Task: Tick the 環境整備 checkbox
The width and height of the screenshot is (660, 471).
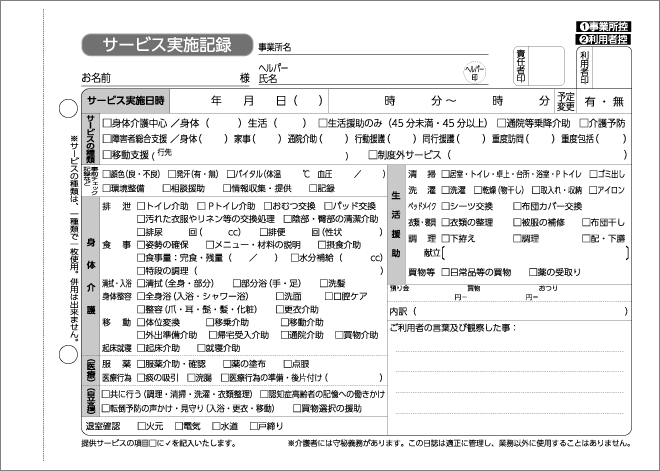Action: (106, 188)
